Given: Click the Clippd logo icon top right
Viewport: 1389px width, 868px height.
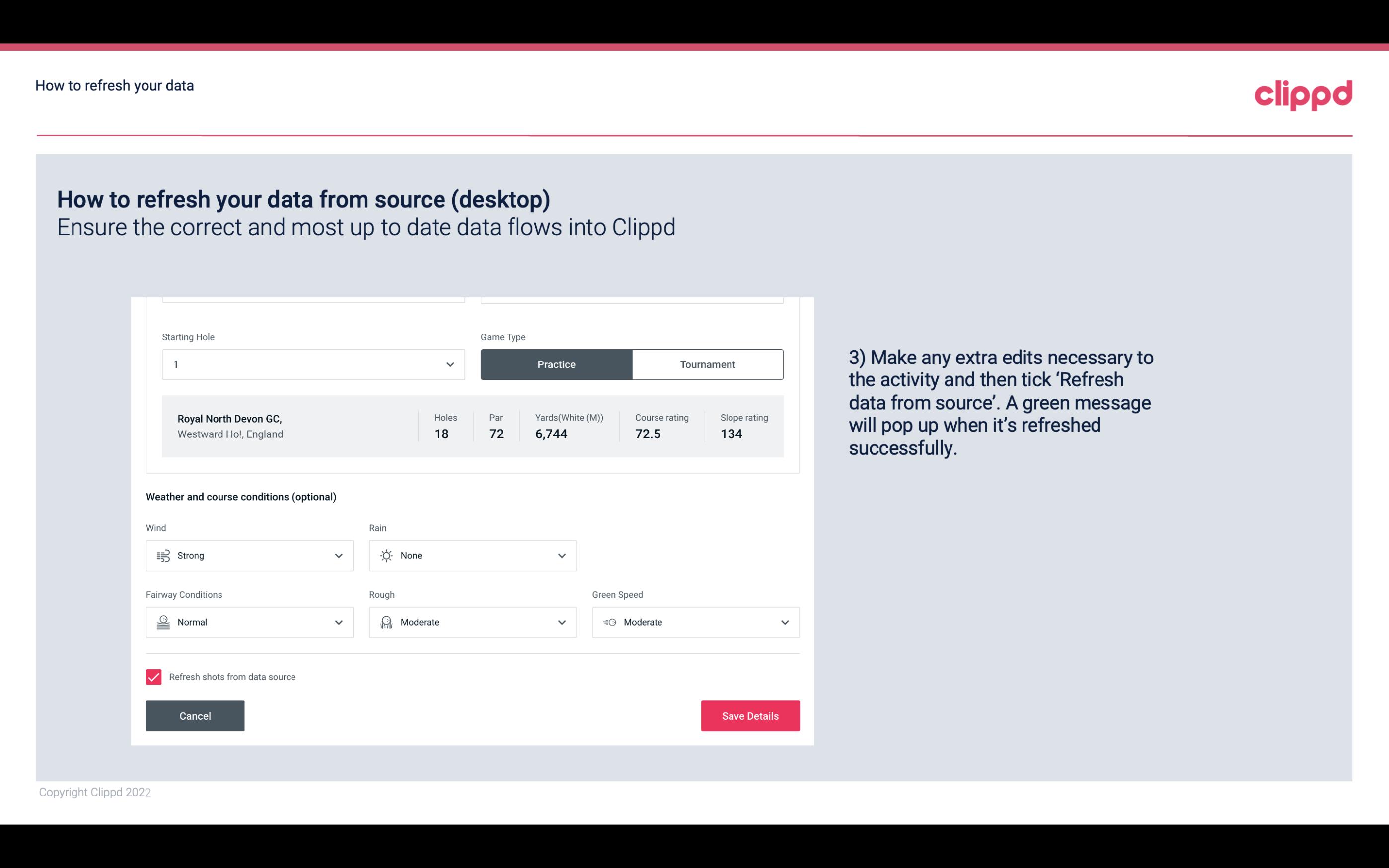Looking at the screenshot, I should (1304, 94).
